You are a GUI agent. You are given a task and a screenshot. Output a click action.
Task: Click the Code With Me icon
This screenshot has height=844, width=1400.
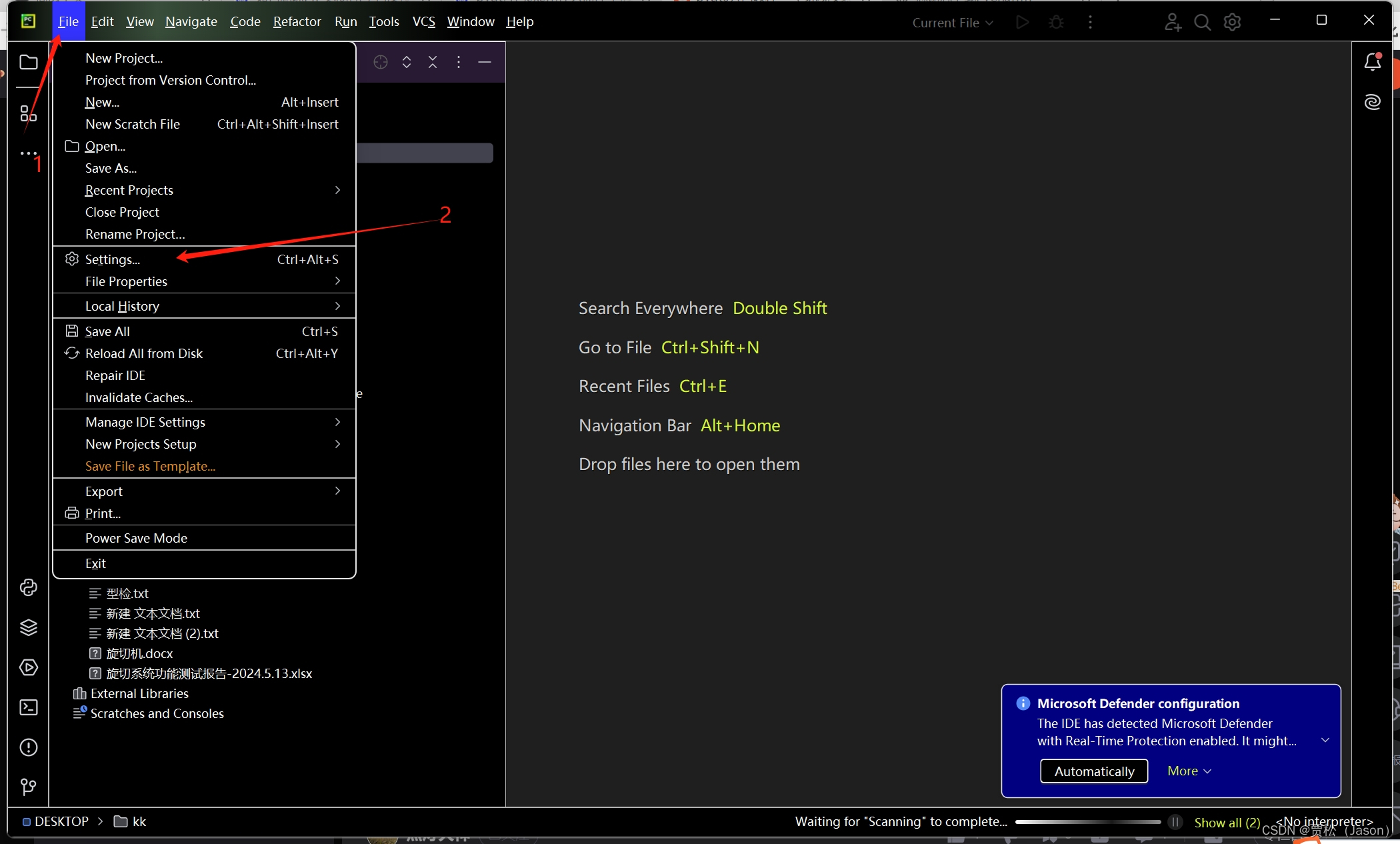point(1173,22)
